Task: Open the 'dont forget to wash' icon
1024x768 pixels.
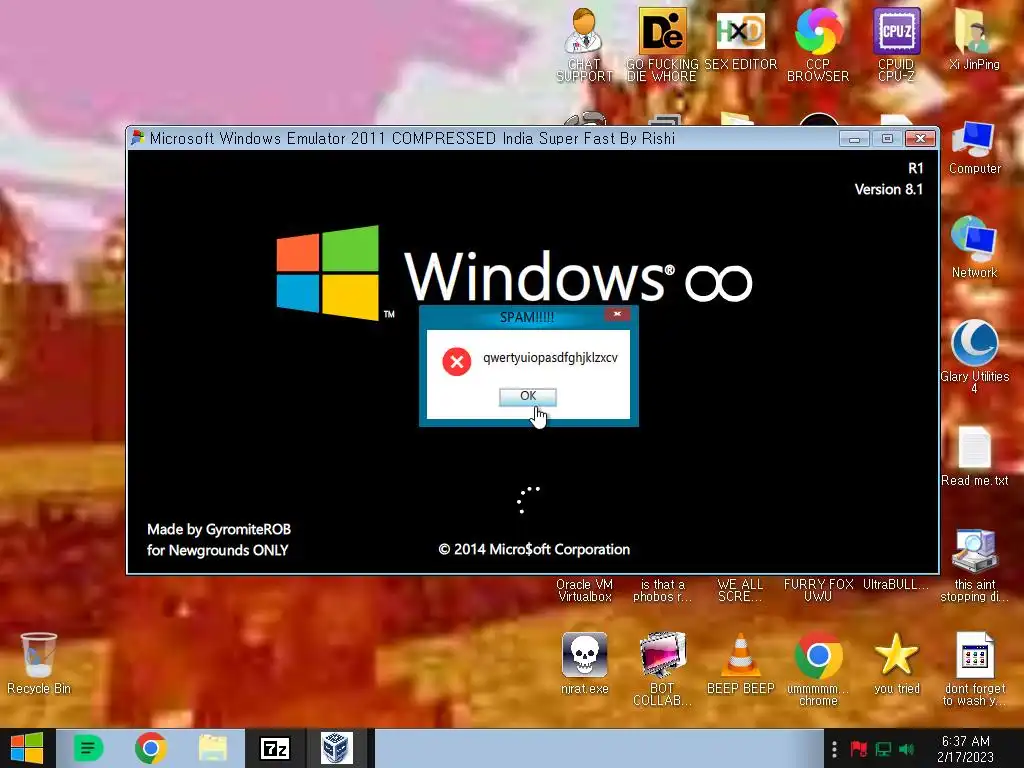Action: (974, 669)
